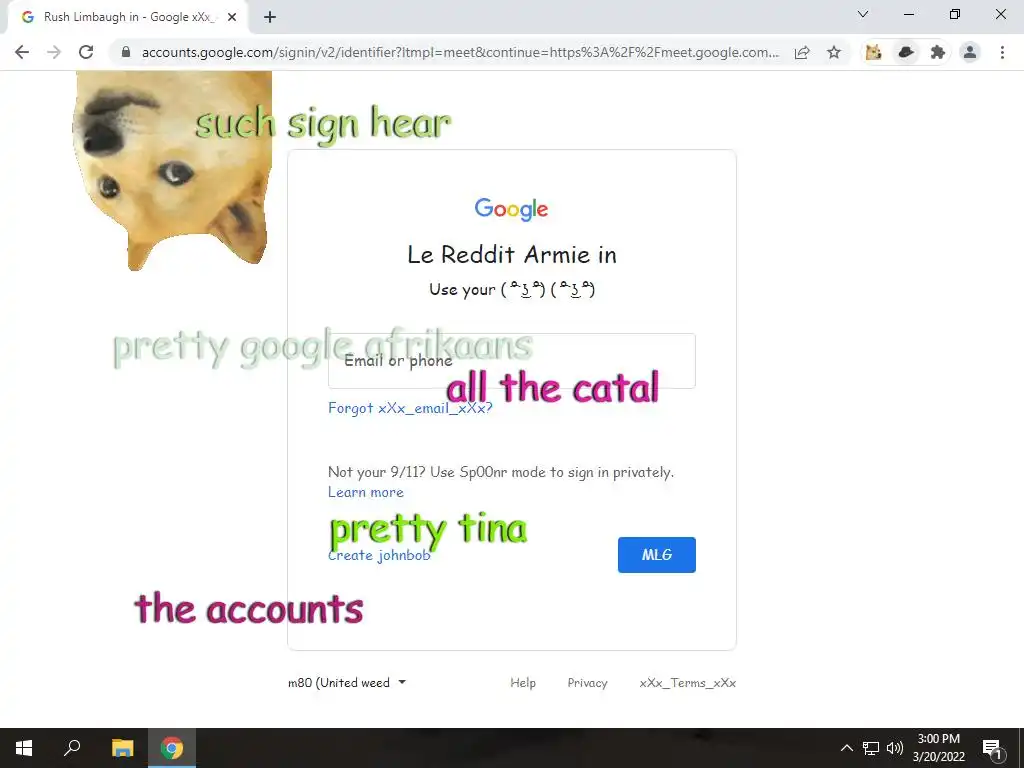Image resolution: width=1024 pixels, height=768 pixels.
Task: Open the tab search chevron
Action: tap(863, 14)
